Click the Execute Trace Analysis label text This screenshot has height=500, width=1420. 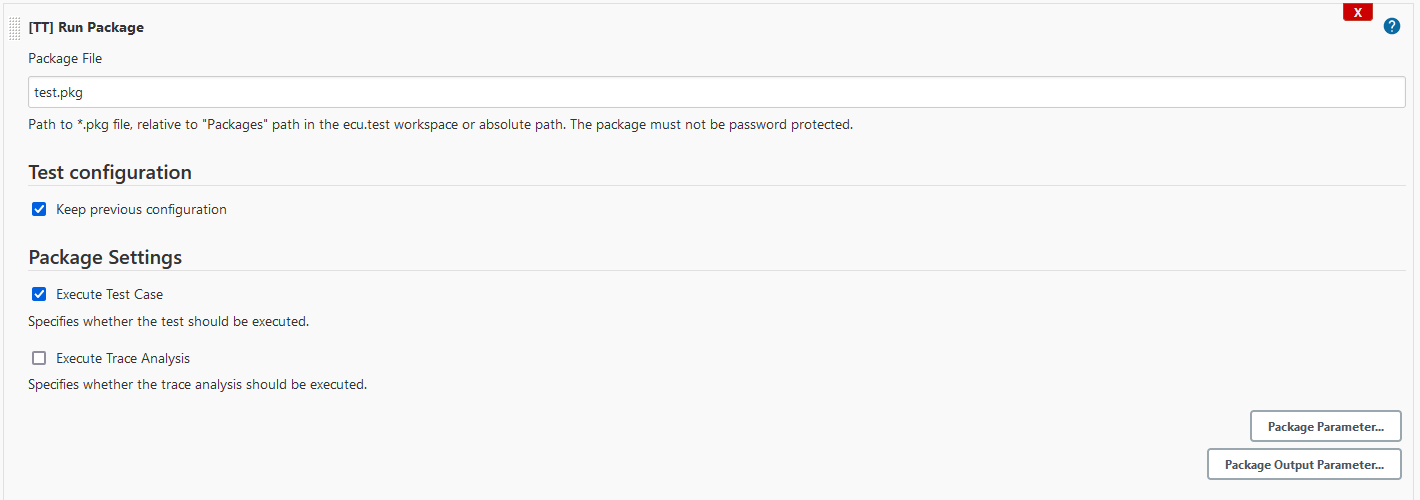point(123,358)
